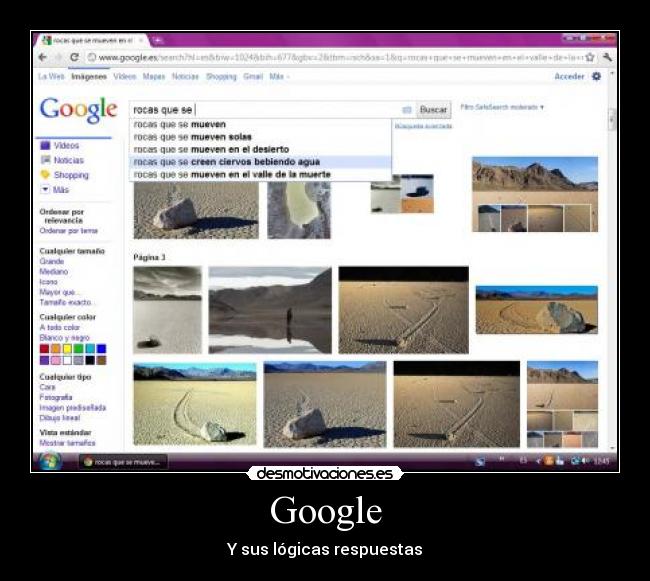Viewport: 650px width, 581px height.
Task: Open Noticias in top navigation
Action: (185, 77)
